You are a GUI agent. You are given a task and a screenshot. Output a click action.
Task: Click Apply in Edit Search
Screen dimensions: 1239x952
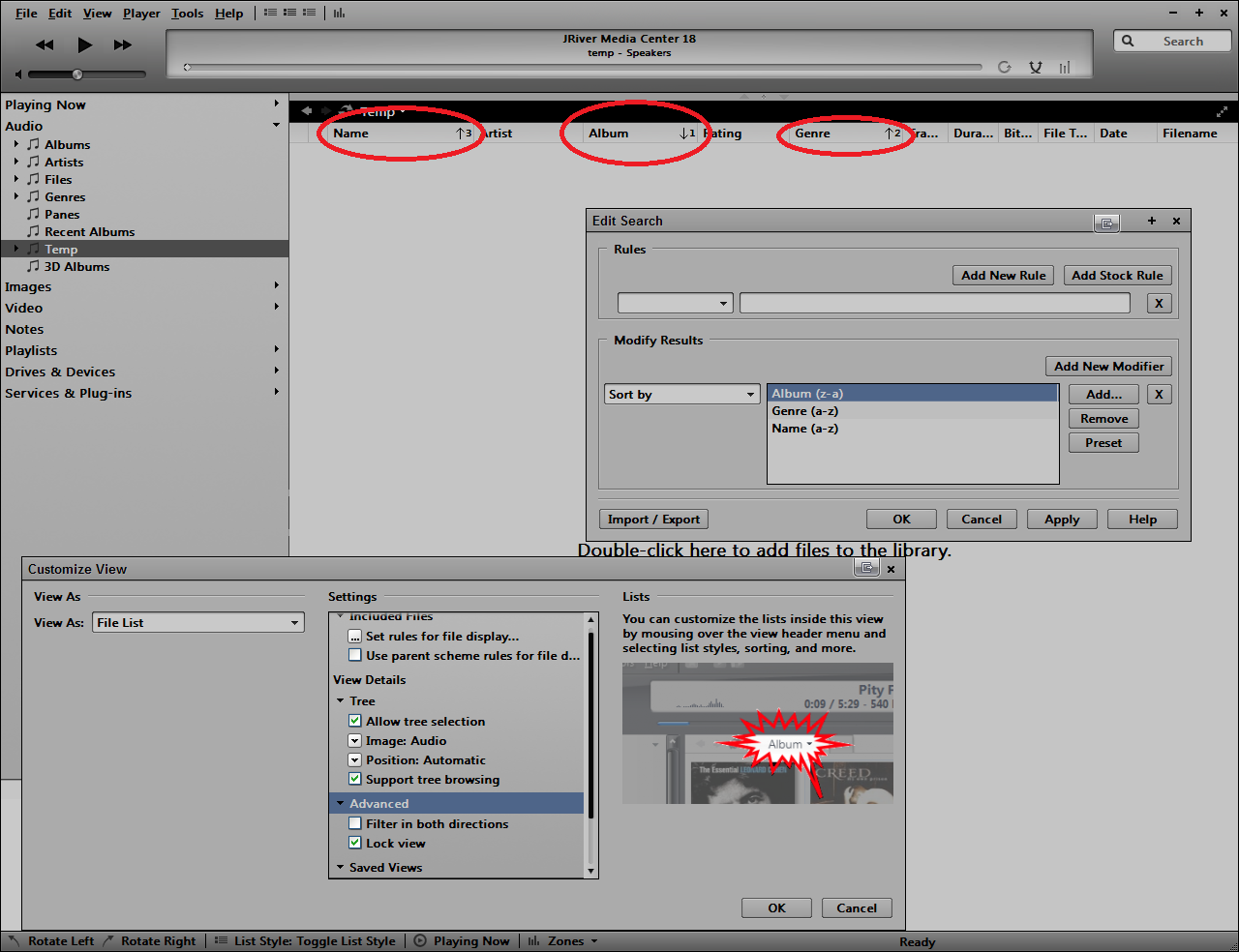[x=1062, y=520]
